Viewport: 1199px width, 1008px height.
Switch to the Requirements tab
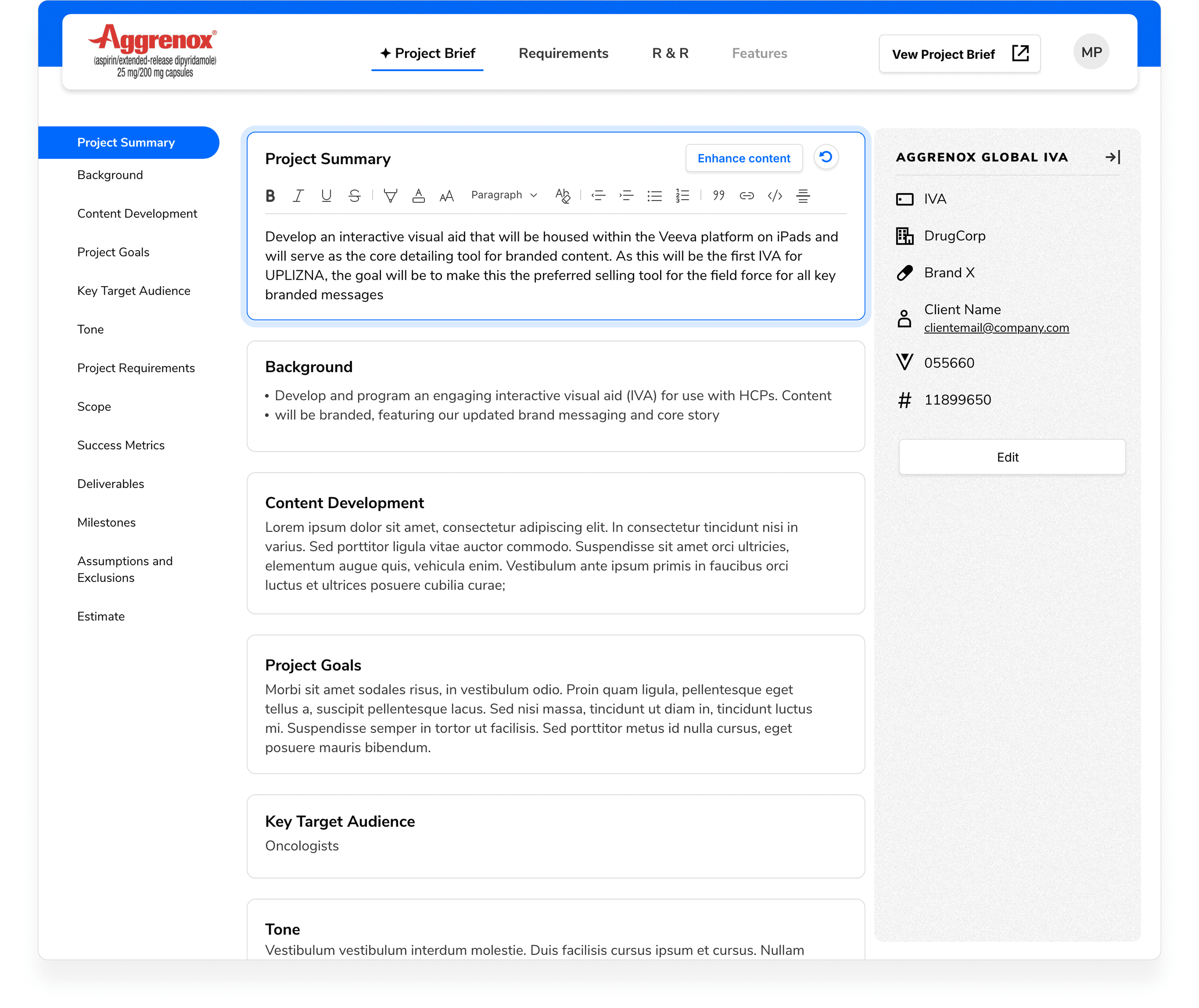click(563, 53)
